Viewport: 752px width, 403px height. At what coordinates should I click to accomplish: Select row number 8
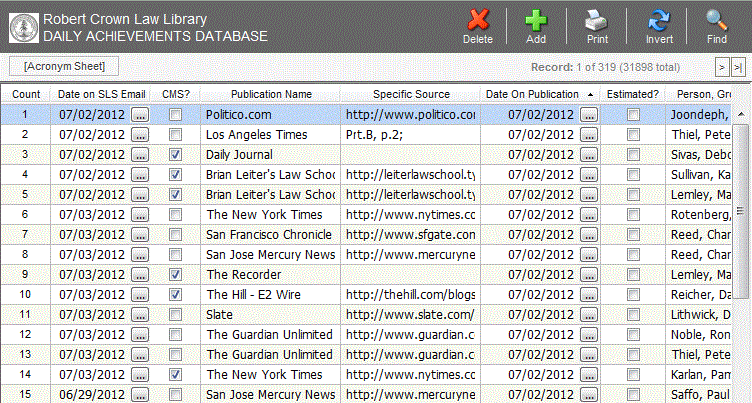pyautogui.click(x=26, y=255)
